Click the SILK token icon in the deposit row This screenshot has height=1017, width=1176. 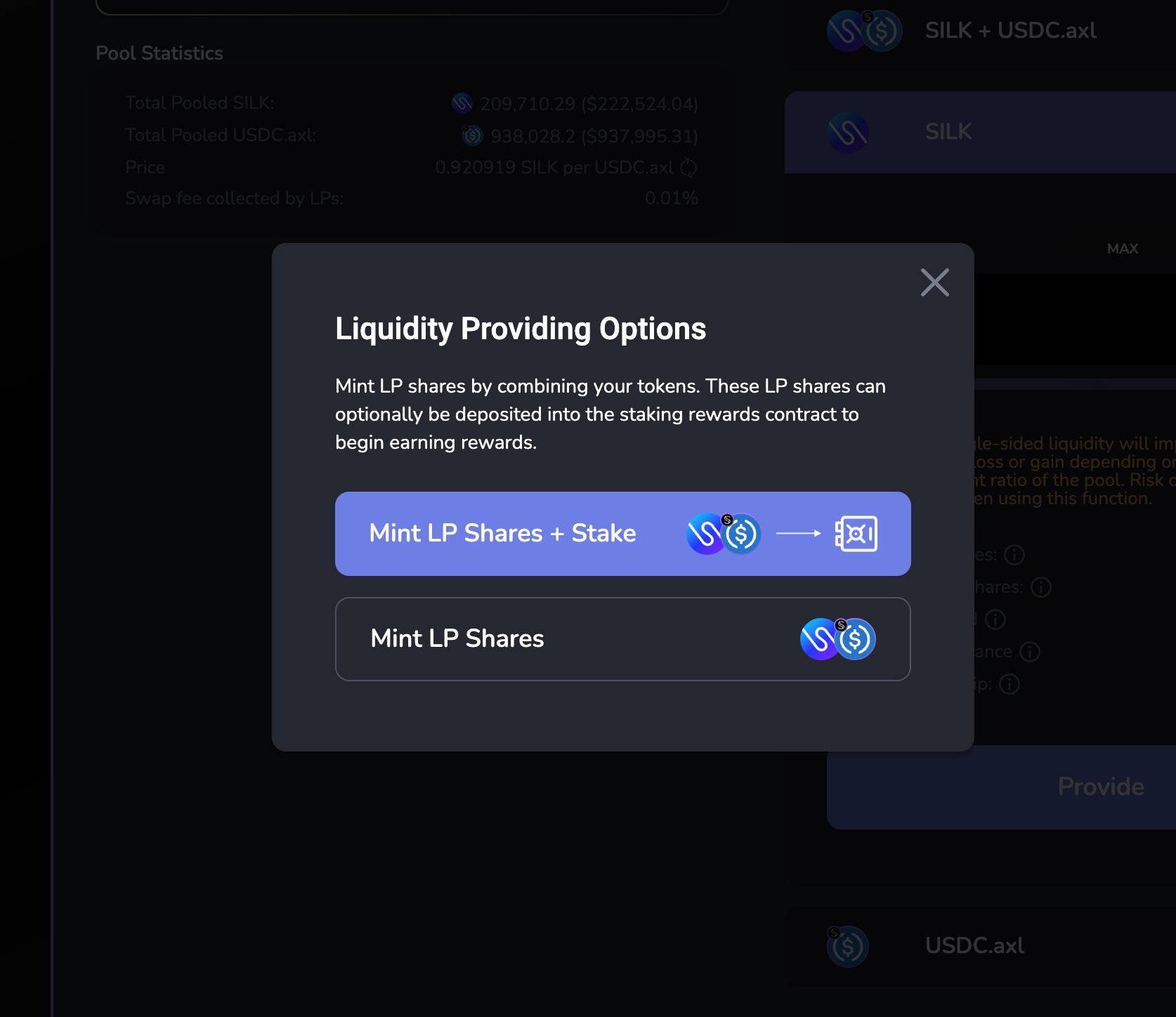(x=848, y=132)
